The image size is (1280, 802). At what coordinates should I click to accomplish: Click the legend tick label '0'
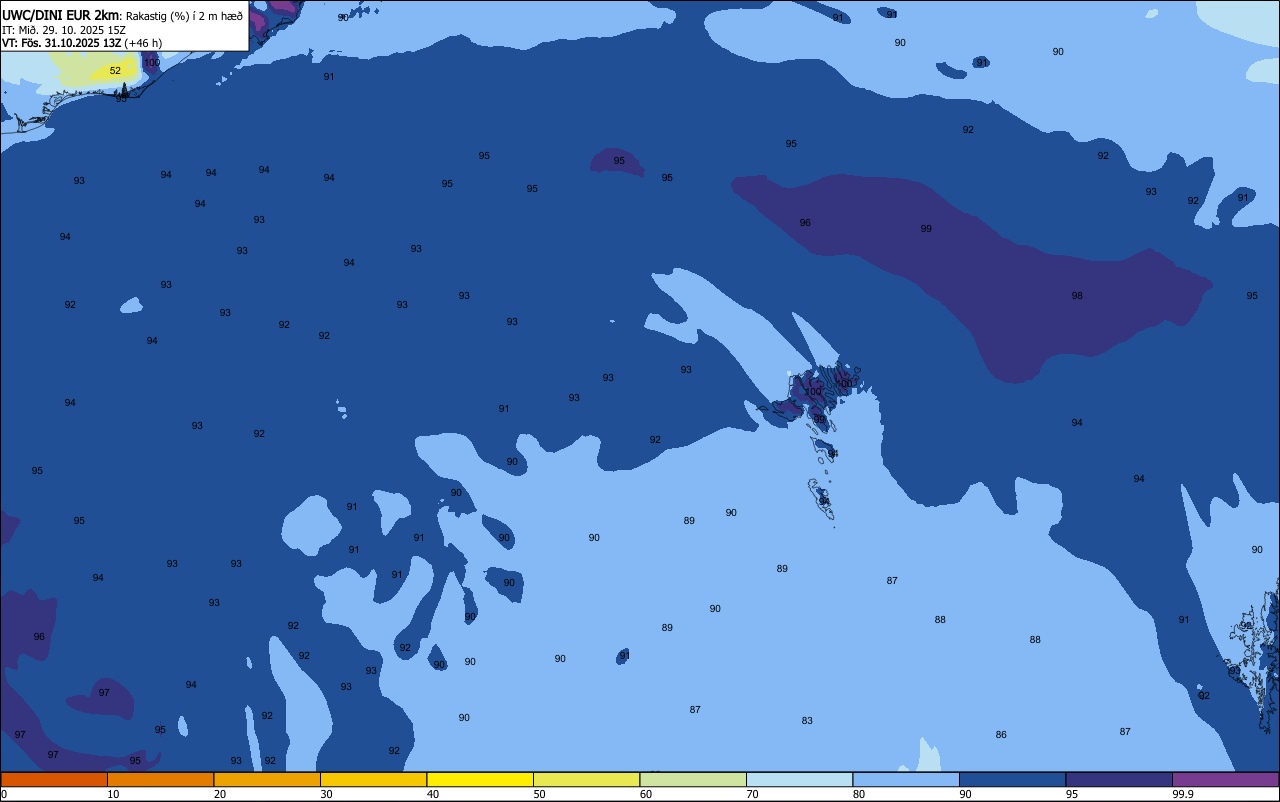click(x=4, y=794)
